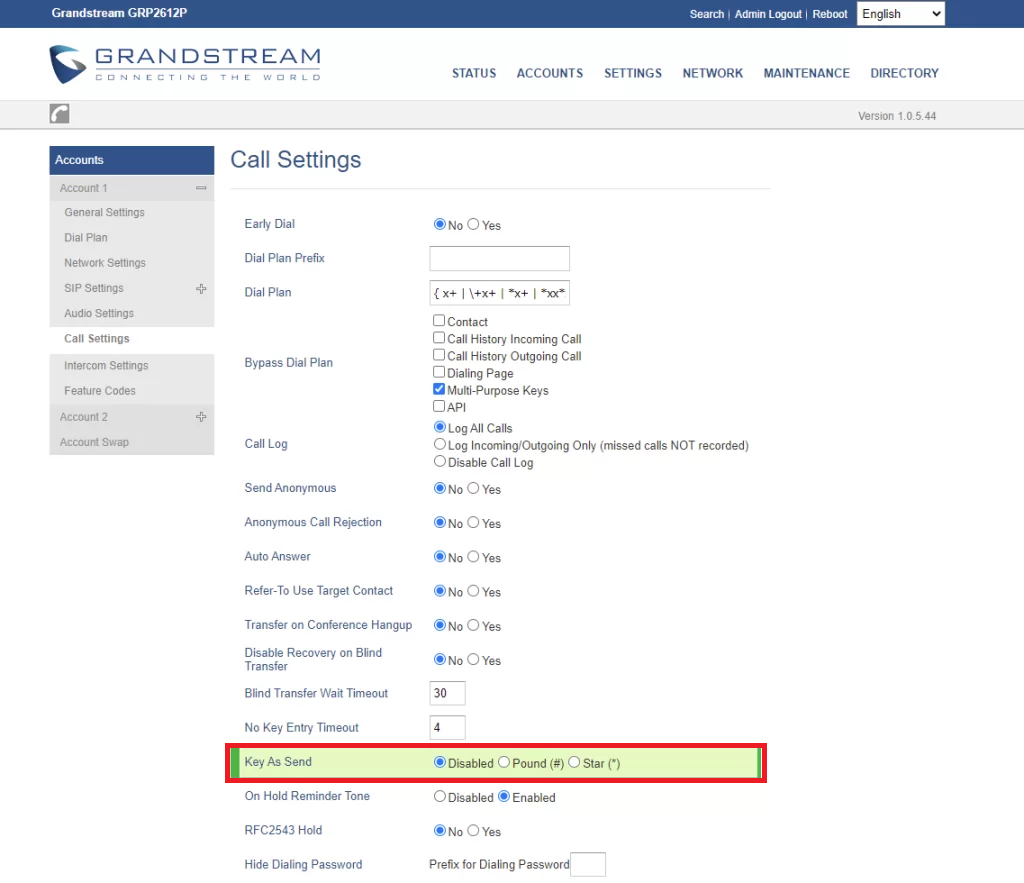Select Pound (#) for Key As Send
The height and width of the screenshot is (883, 1024).
(504, 763)
